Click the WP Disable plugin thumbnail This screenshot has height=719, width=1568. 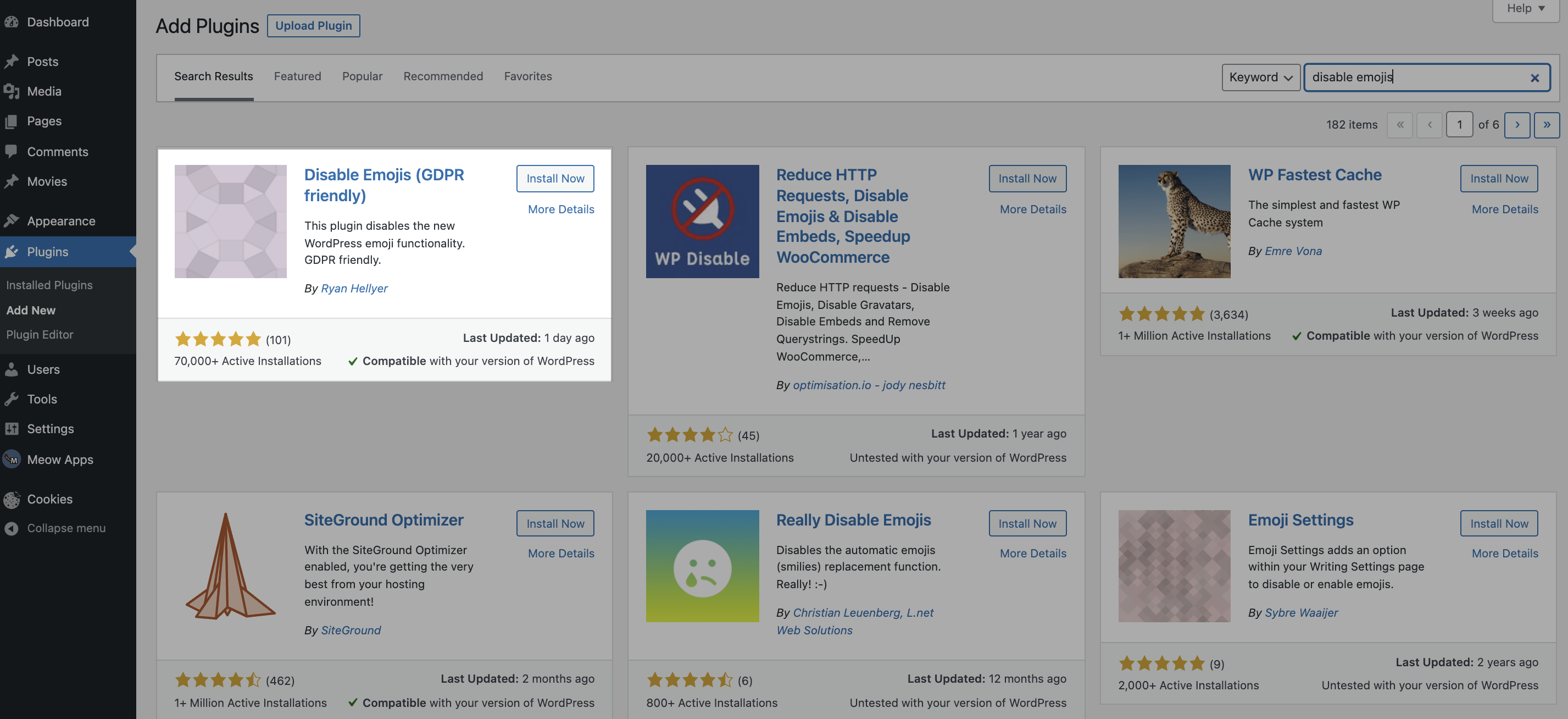(702, 221)
